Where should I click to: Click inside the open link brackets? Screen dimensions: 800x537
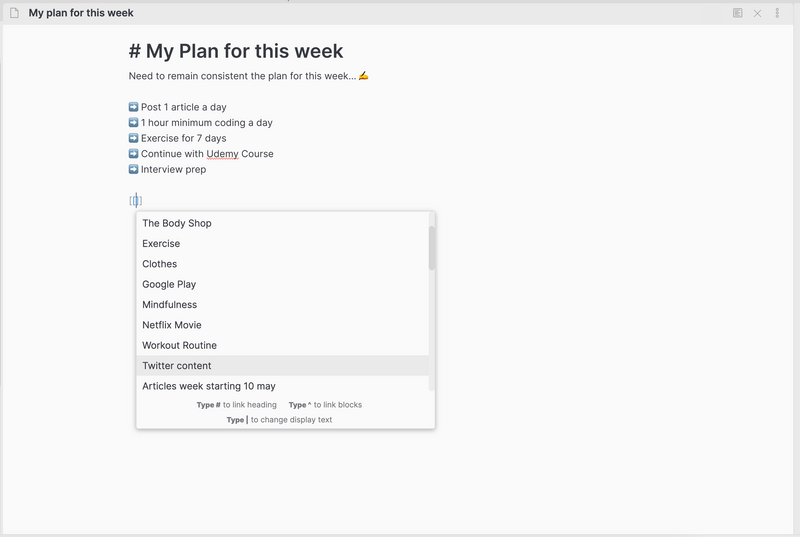[x=136, y=200]
